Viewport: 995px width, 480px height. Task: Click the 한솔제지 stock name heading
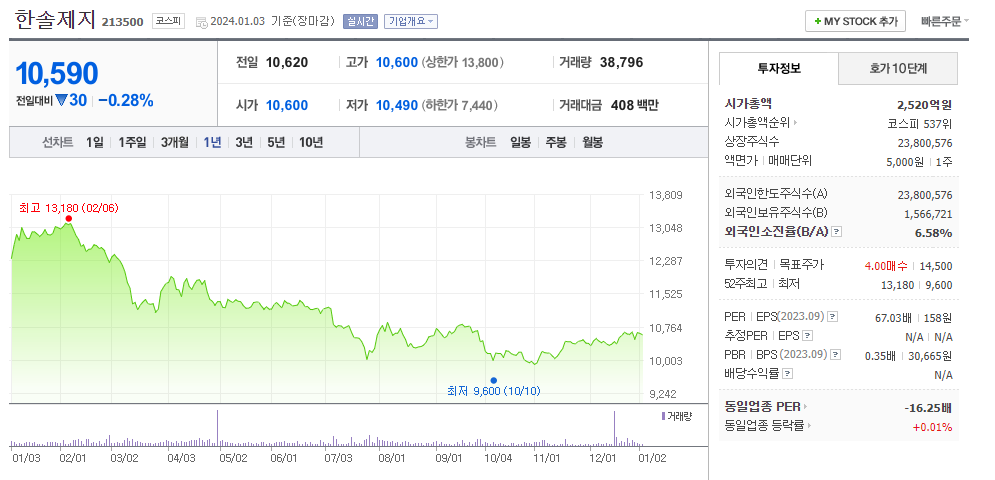point(55,20)
